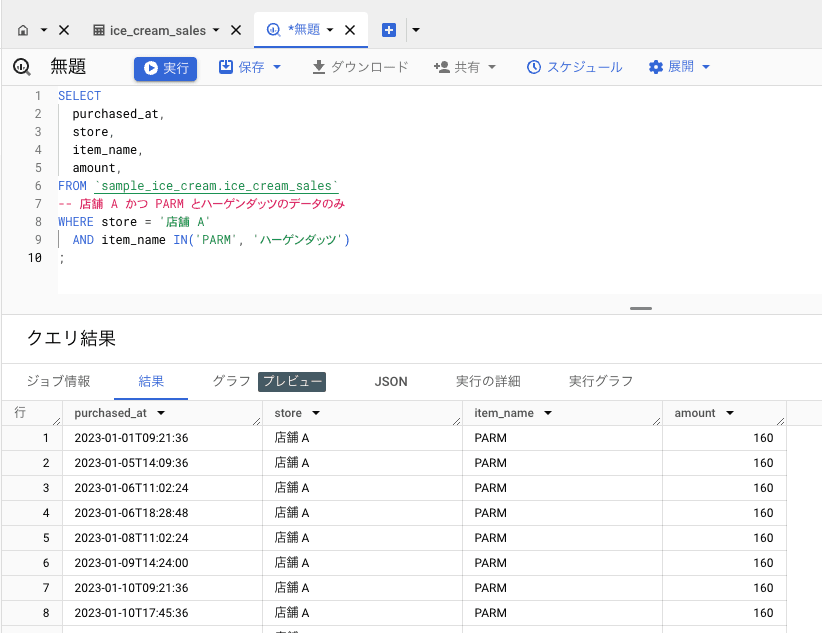Expand the 展開 gear menu
Image resolution: width=822 pixels, height=633 pixels.
[x=680, y=67]
